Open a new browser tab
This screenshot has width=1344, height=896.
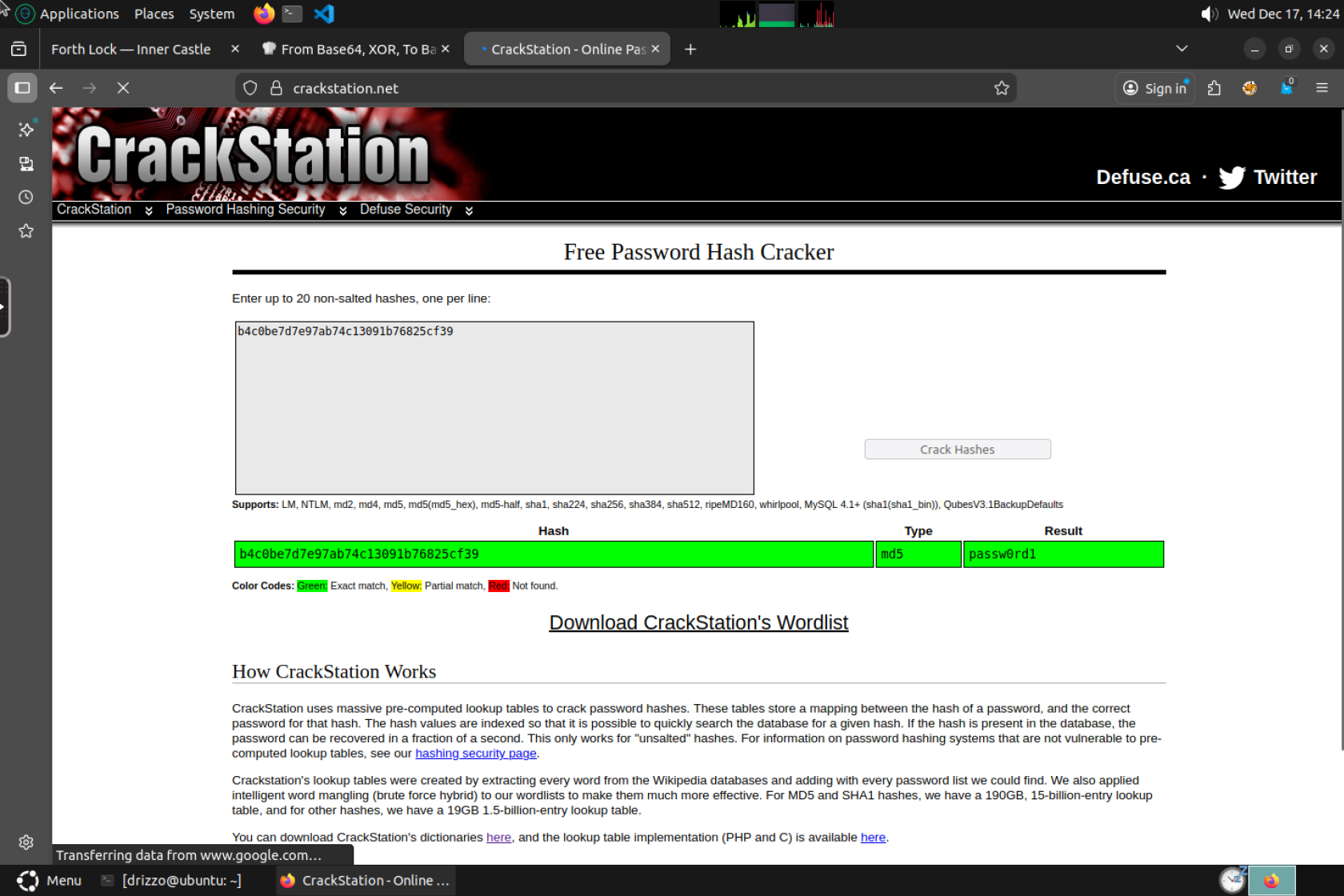pos(690,49)
